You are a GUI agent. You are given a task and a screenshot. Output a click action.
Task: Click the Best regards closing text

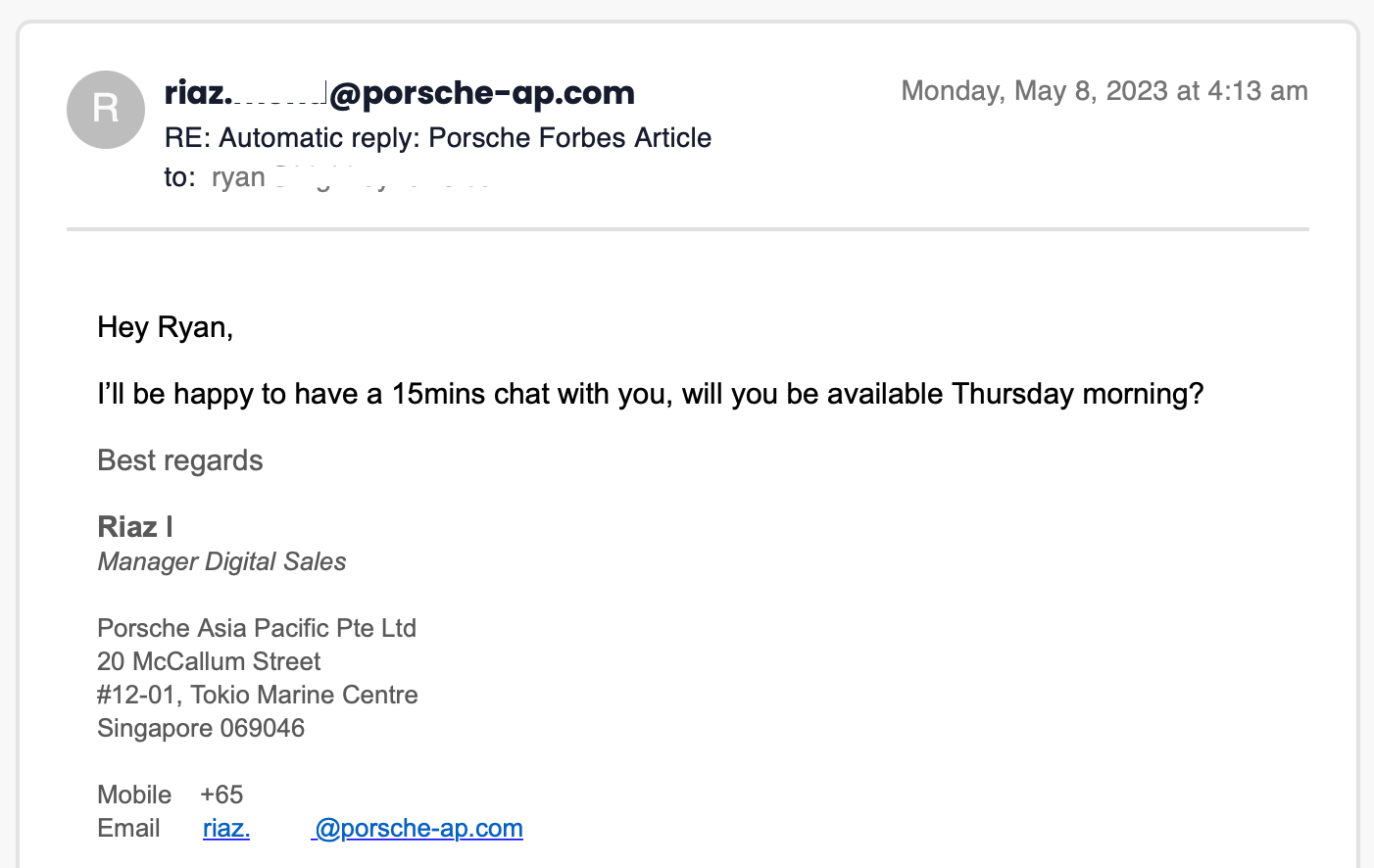[180, 460]
